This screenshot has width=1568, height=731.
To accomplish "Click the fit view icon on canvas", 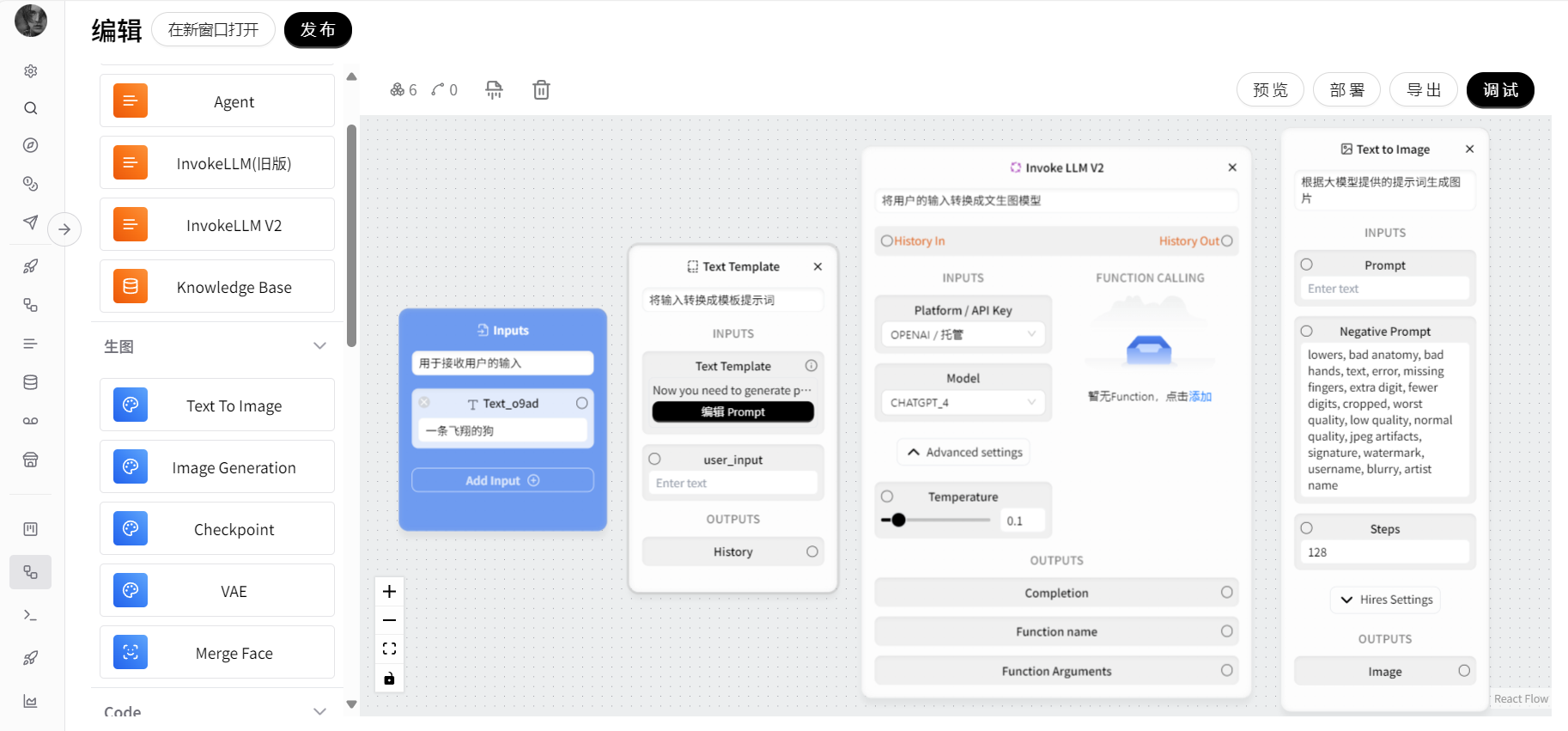I will tap(389, 649).
